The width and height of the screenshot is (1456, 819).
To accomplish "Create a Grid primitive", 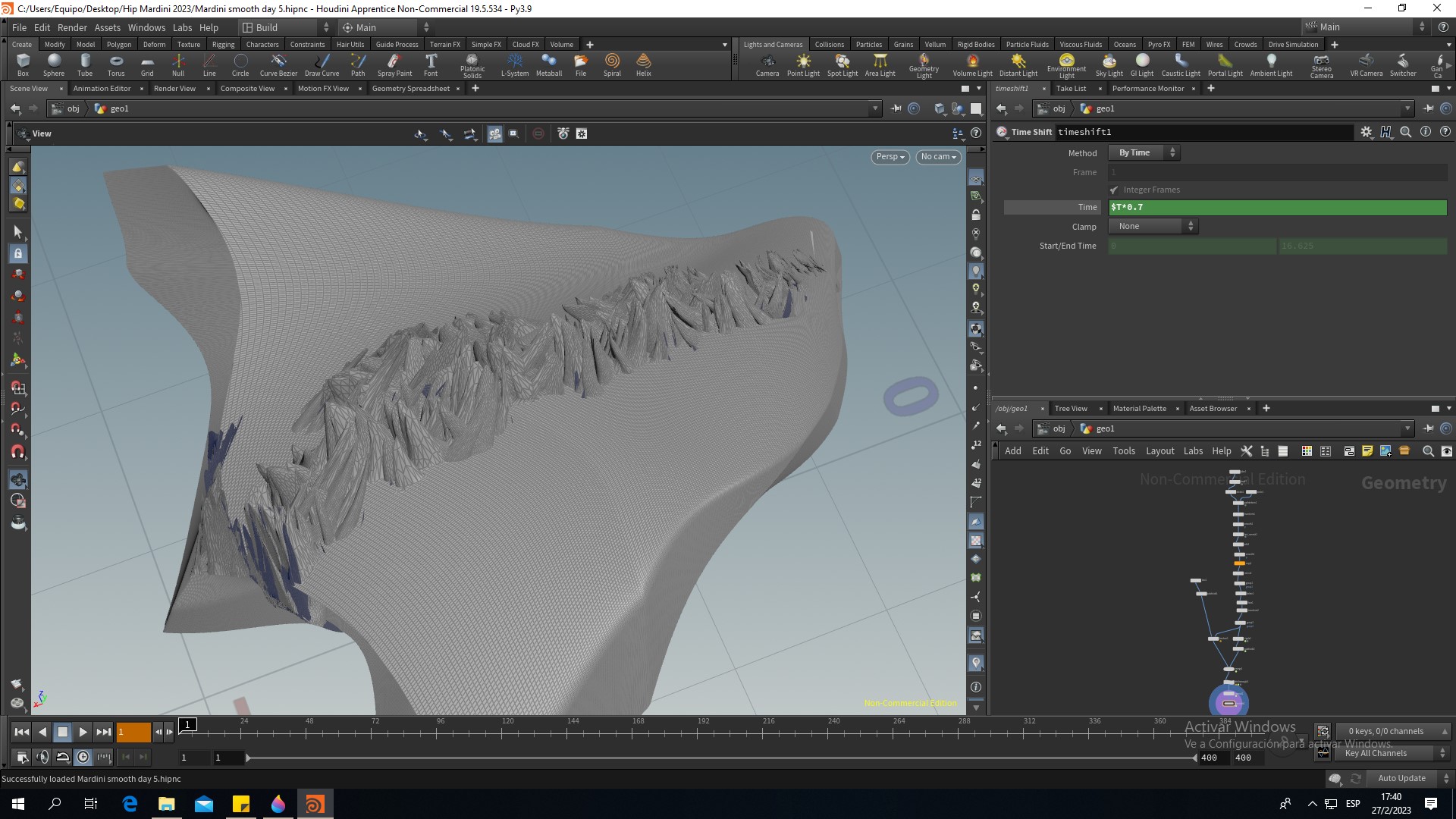I will 147,64.
